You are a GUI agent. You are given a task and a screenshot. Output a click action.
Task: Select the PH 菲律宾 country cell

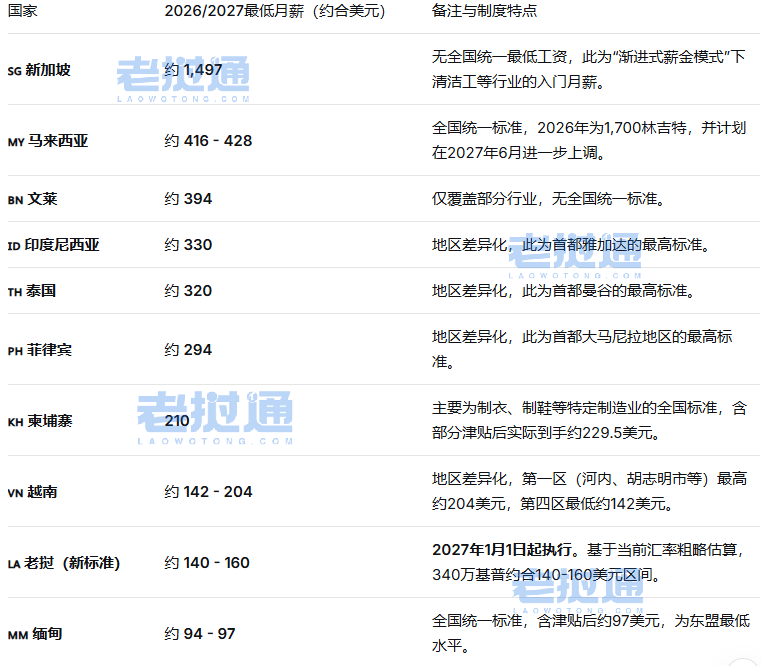pos(40,350)
